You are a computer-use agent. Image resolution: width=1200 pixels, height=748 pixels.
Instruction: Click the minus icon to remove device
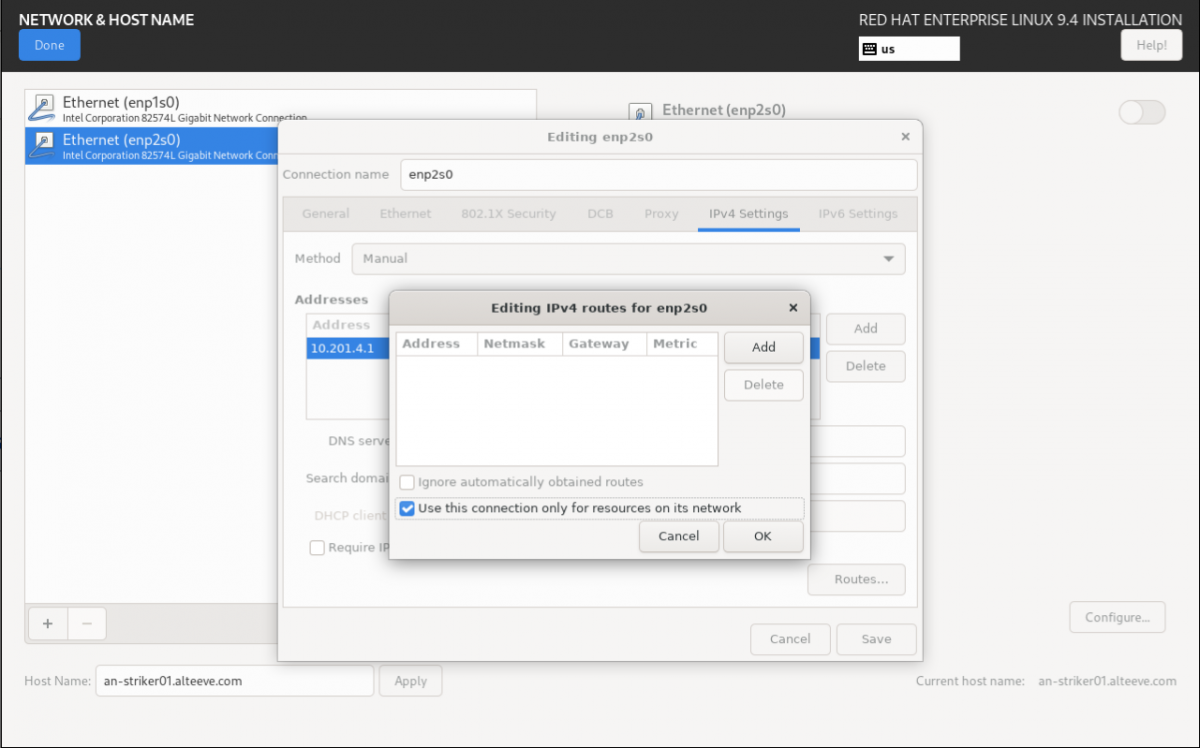click(x=87, y=624)
